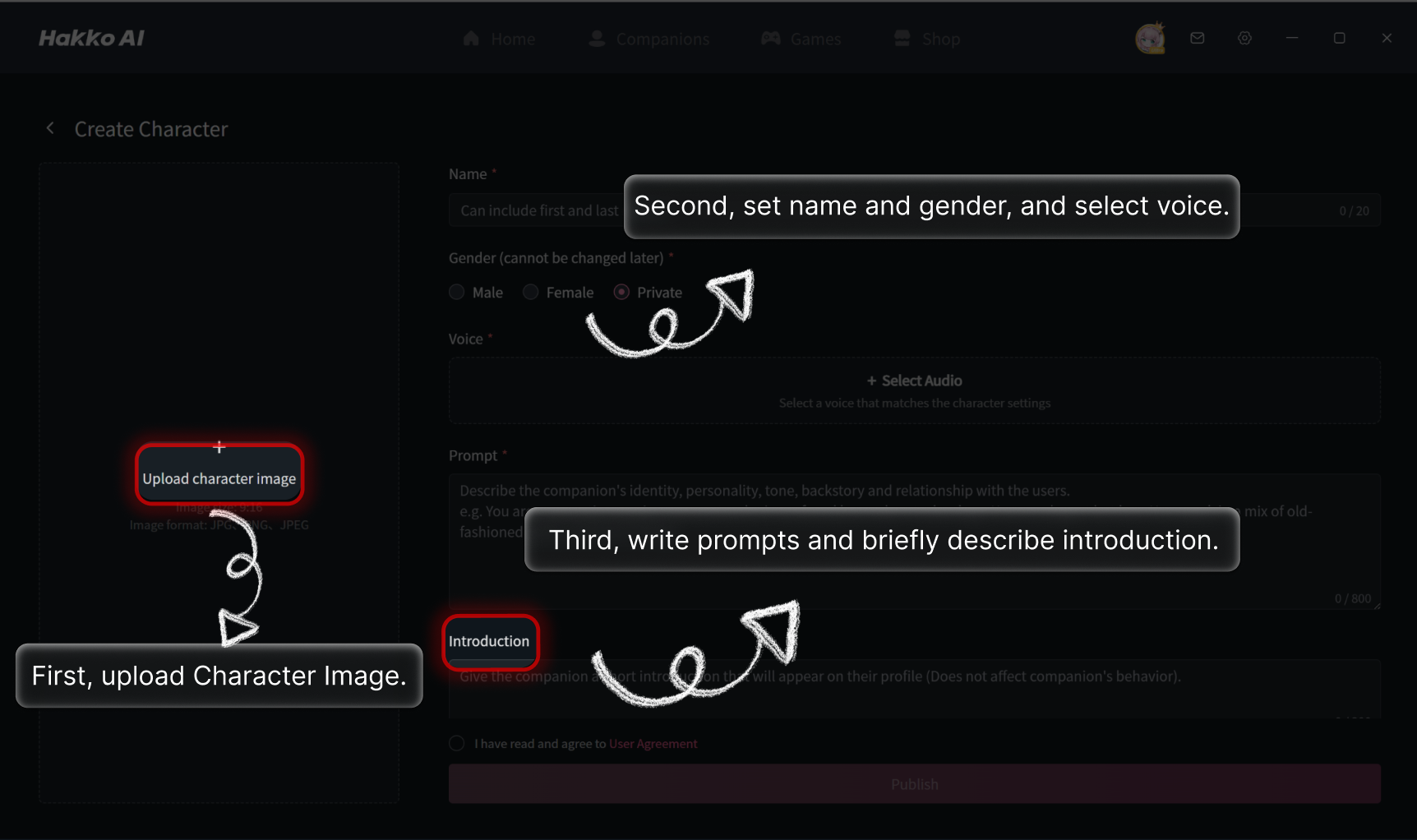Click the Upload character image button
This screenshot has height=840, width=1417.
tap(219, 478)
